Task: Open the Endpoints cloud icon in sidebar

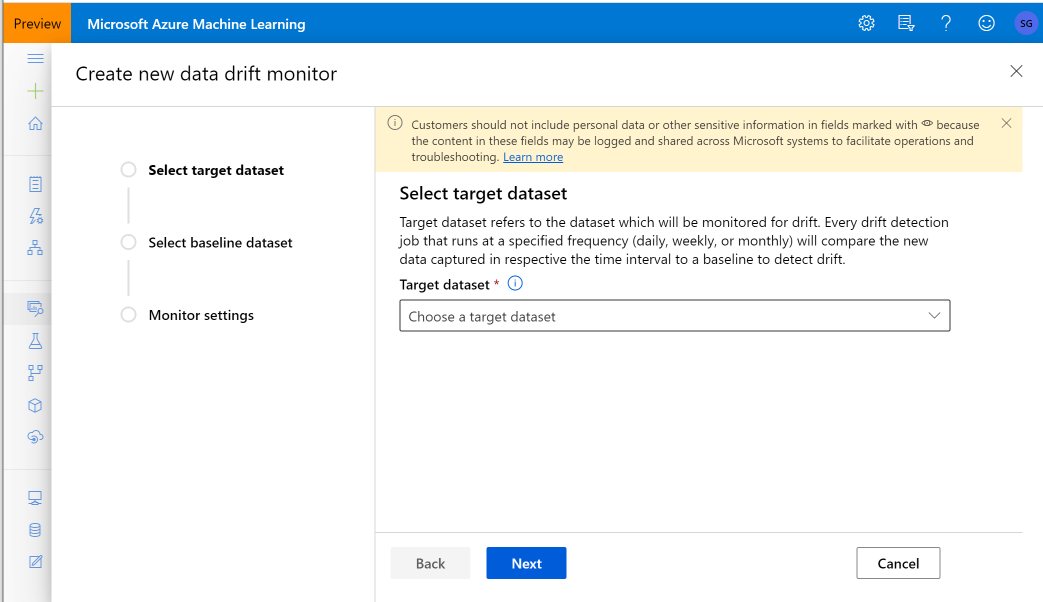Action: 36,437
